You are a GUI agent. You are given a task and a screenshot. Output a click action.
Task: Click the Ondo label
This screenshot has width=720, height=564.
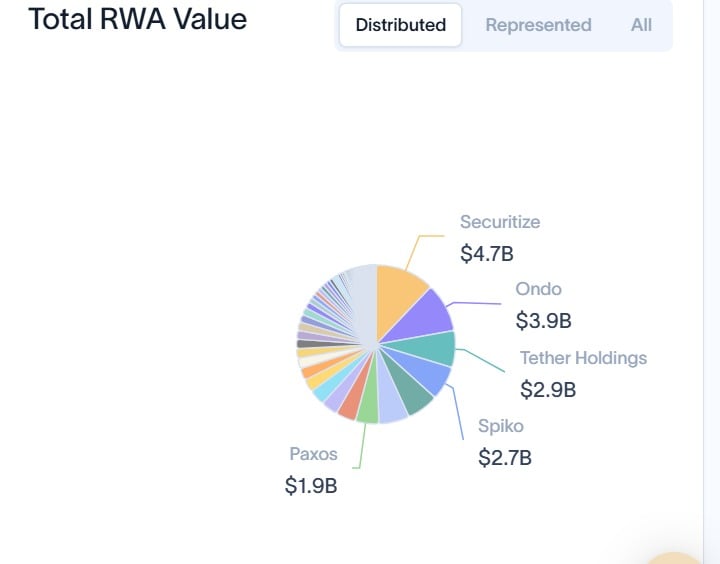[x=538, y=289]
